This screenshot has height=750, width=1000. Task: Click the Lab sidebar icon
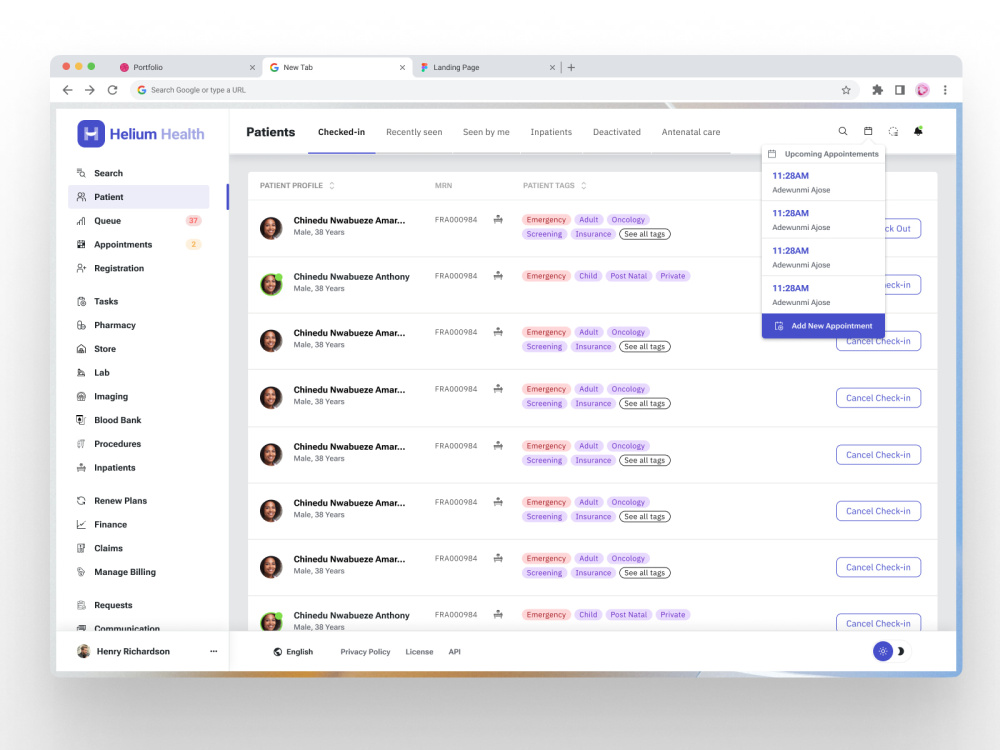click(x=81, y=372)
